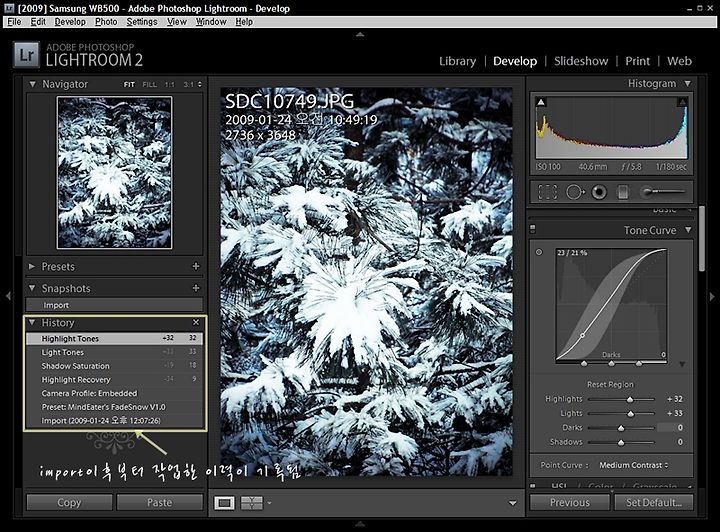Click the Set Default button
This screenshot has height=532, width=720.
(x=653, y=503)
